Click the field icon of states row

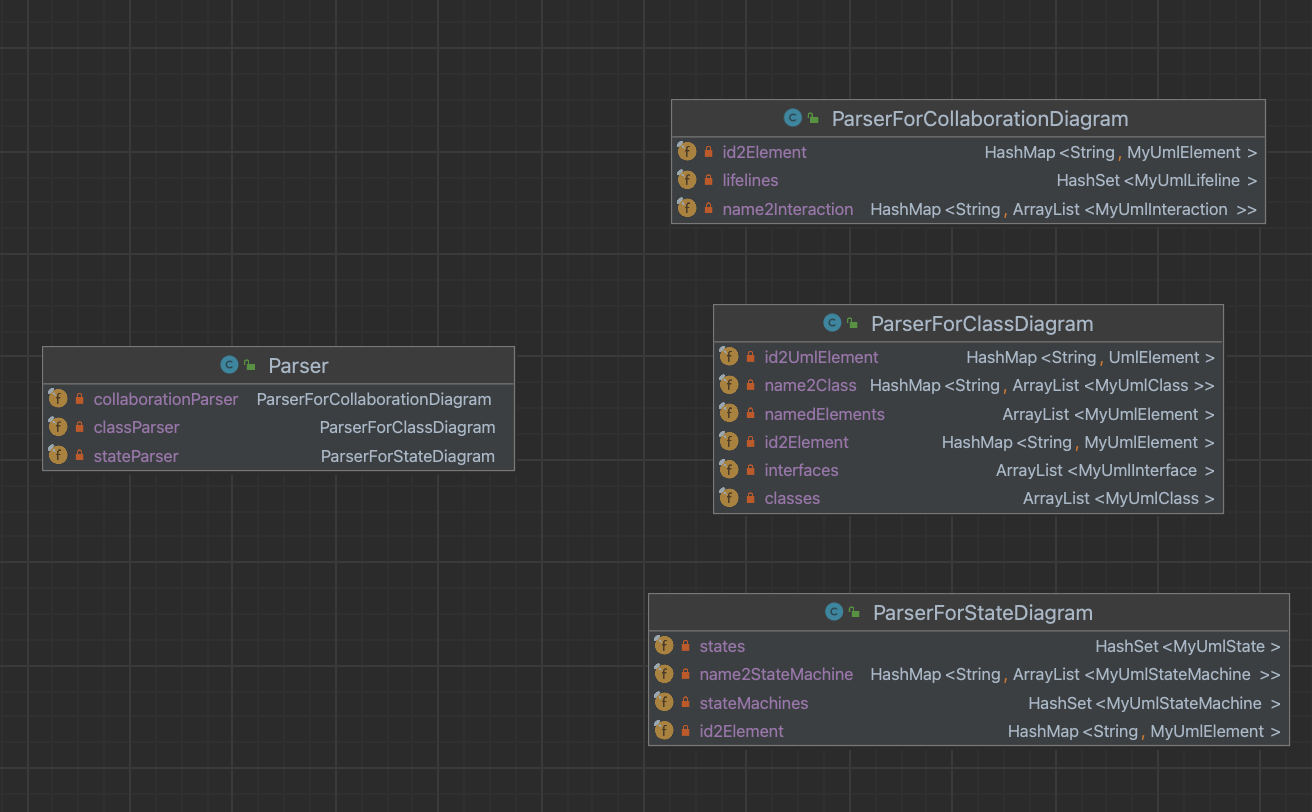coord(664,645)
